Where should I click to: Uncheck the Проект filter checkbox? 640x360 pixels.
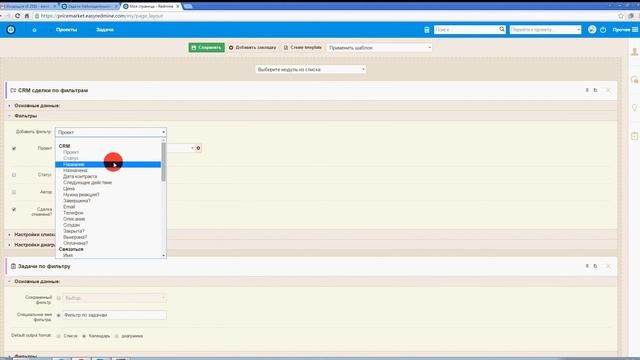pyautogui.click(x=14, y=149)
